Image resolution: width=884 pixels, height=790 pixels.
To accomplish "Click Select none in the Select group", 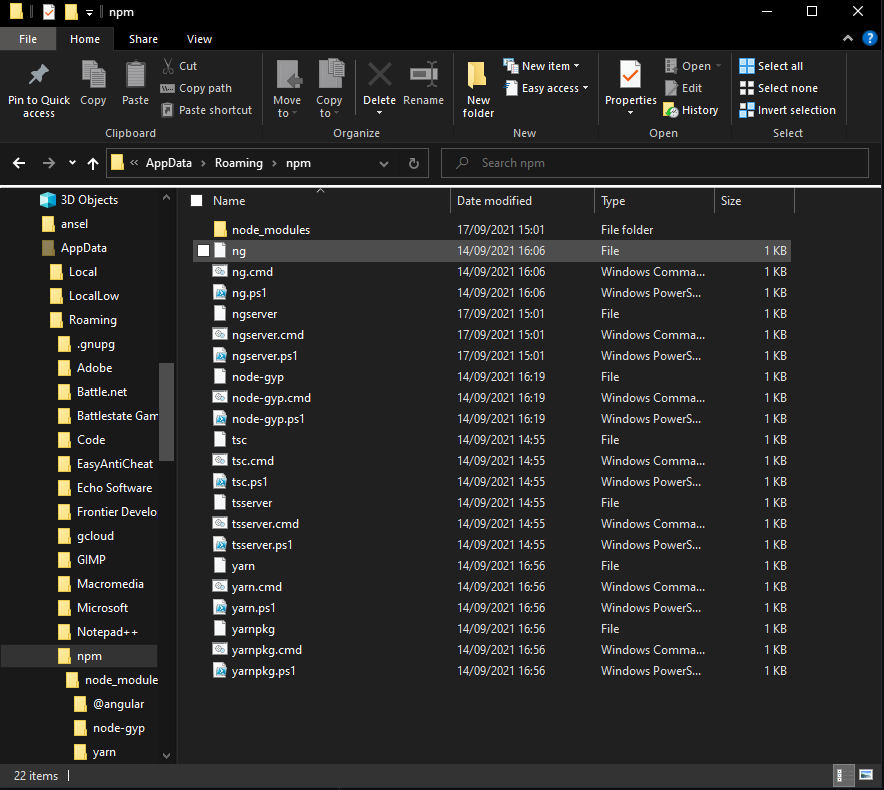I will point(779,88).
